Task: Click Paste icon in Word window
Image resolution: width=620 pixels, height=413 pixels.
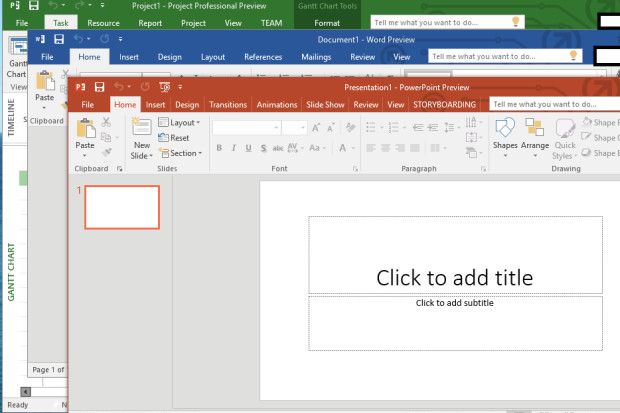Action: coord(45,81)
